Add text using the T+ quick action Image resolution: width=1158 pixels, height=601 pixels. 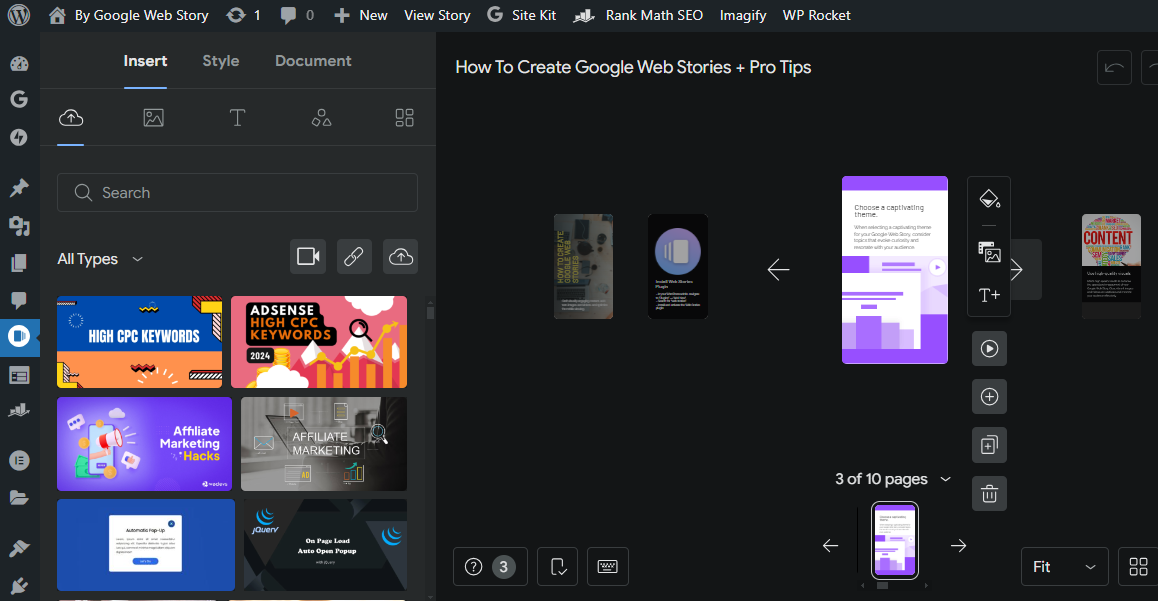pos(989,295)
